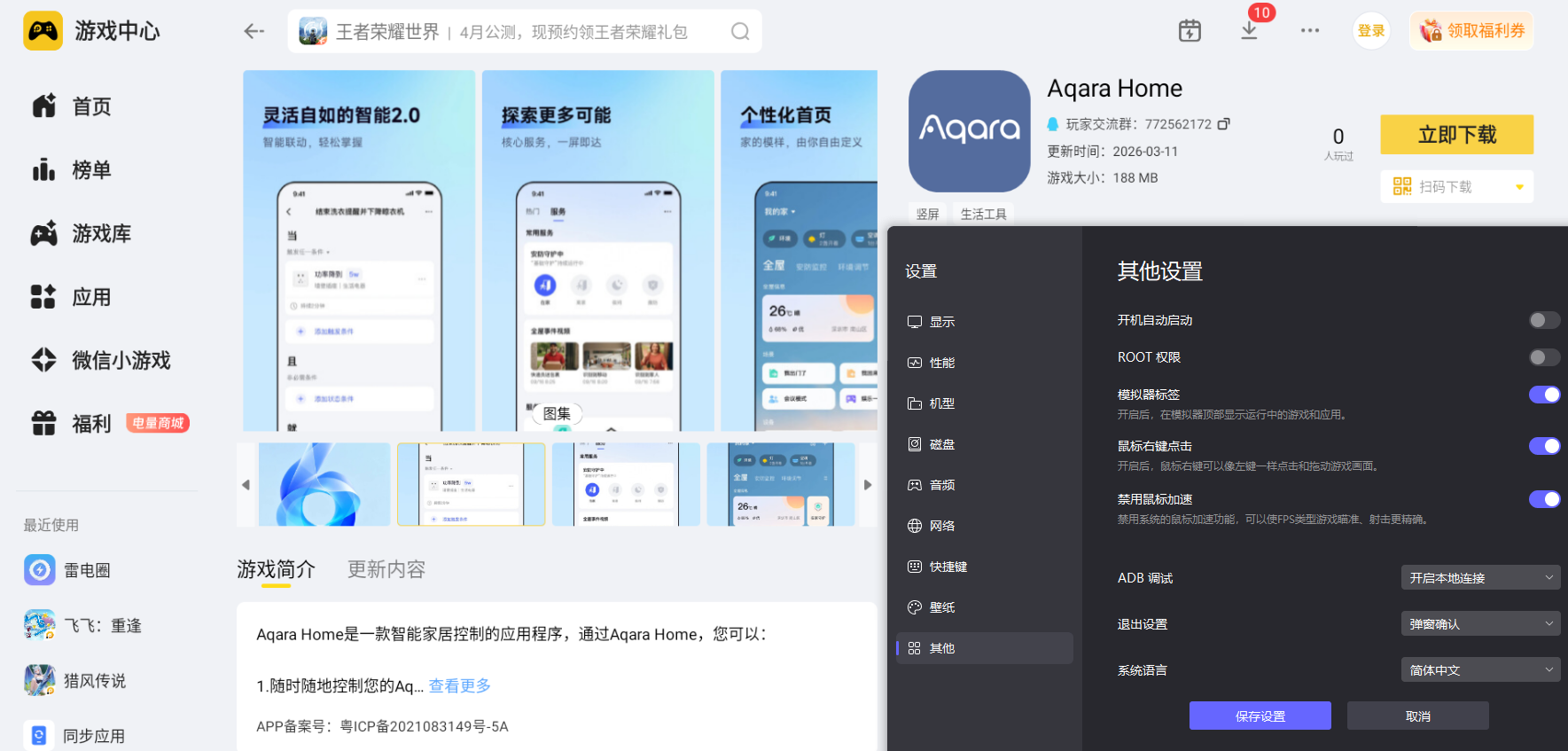Select the third gallery thumbnail
This screenshot has height=751, width=1568.
tap(626, 484)
